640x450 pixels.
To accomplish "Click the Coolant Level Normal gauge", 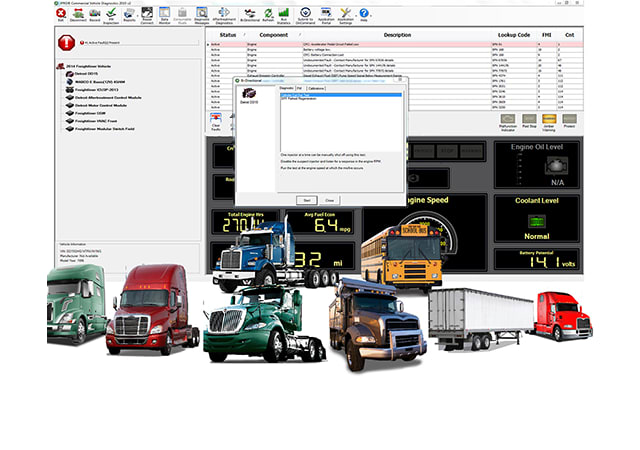I will [536, 218].
